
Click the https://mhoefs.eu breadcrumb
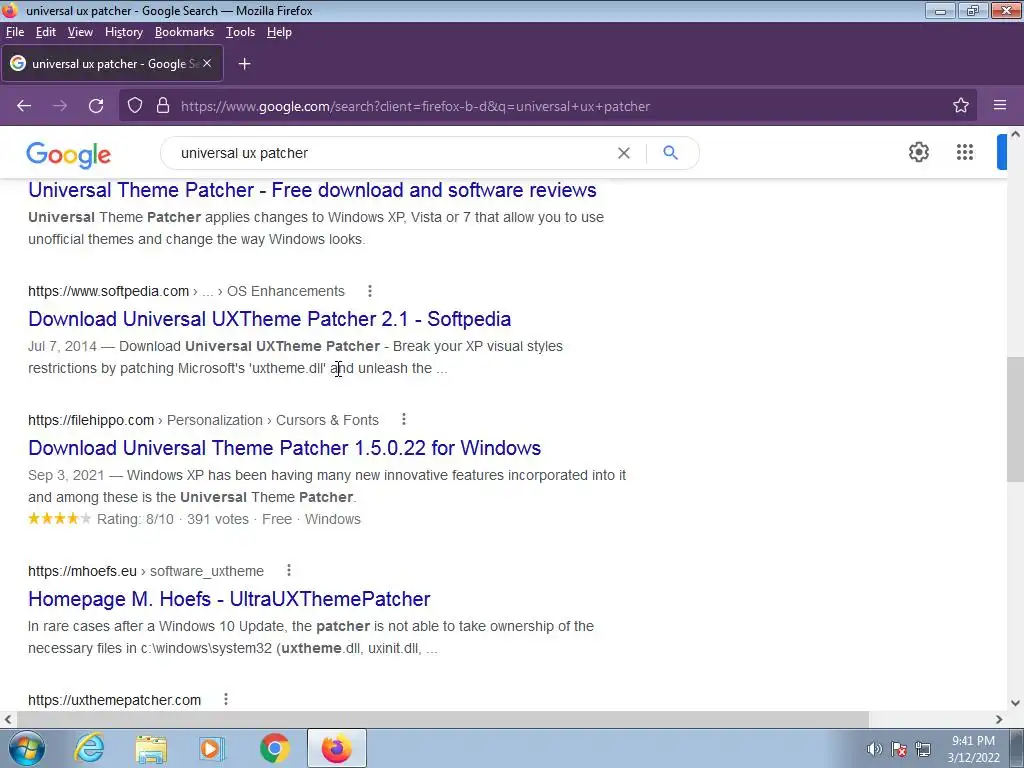click(x=82, y=571)
